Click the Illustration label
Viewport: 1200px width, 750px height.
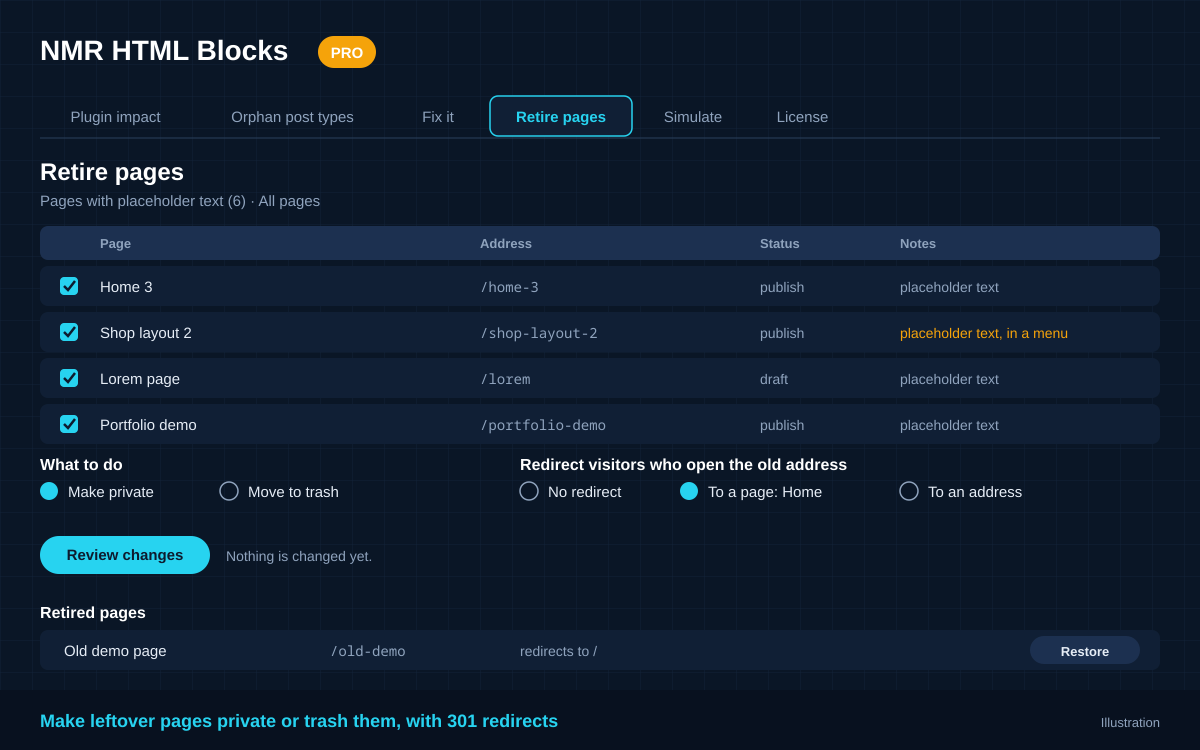pyautogui.click(x=1130, y=722)
